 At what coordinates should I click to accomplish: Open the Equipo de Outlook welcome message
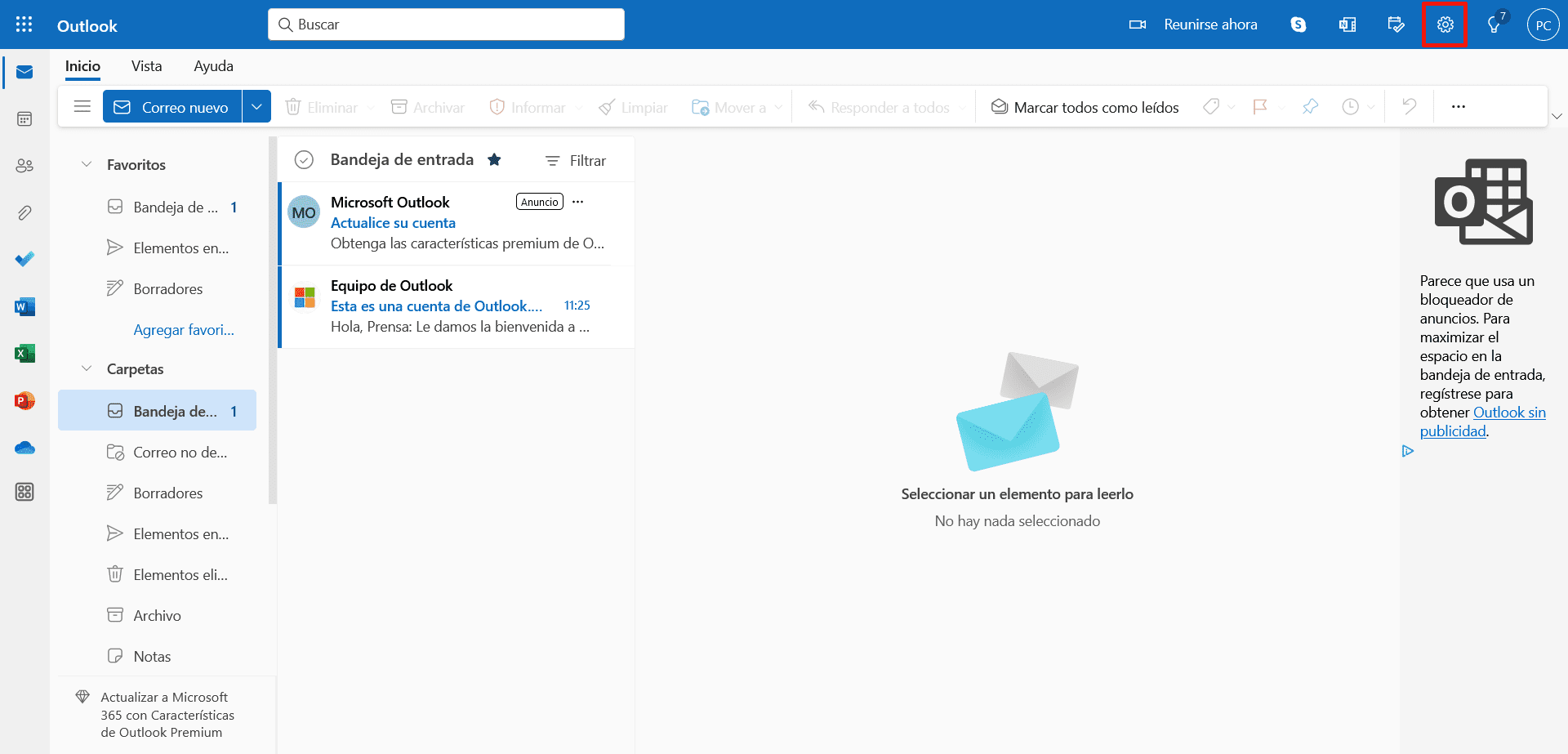[x=457, y=306]
